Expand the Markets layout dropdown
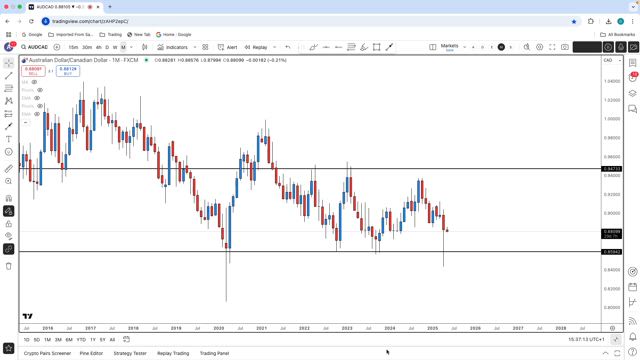This screenshot has width=640, height=360. 464,47
